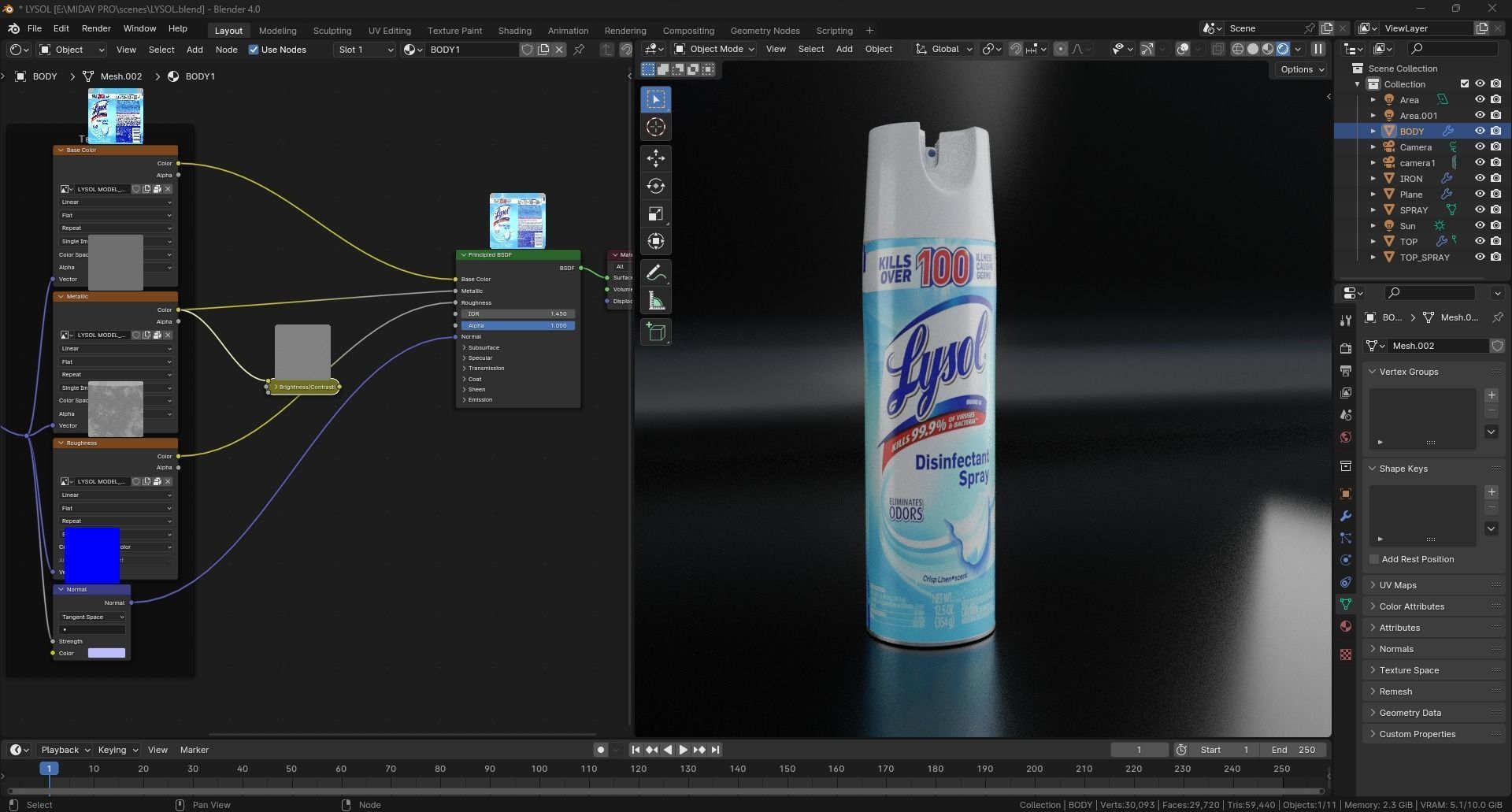Open the viewport Options dropdown
1512x812 pixels.
click(x=1301, y=69)
